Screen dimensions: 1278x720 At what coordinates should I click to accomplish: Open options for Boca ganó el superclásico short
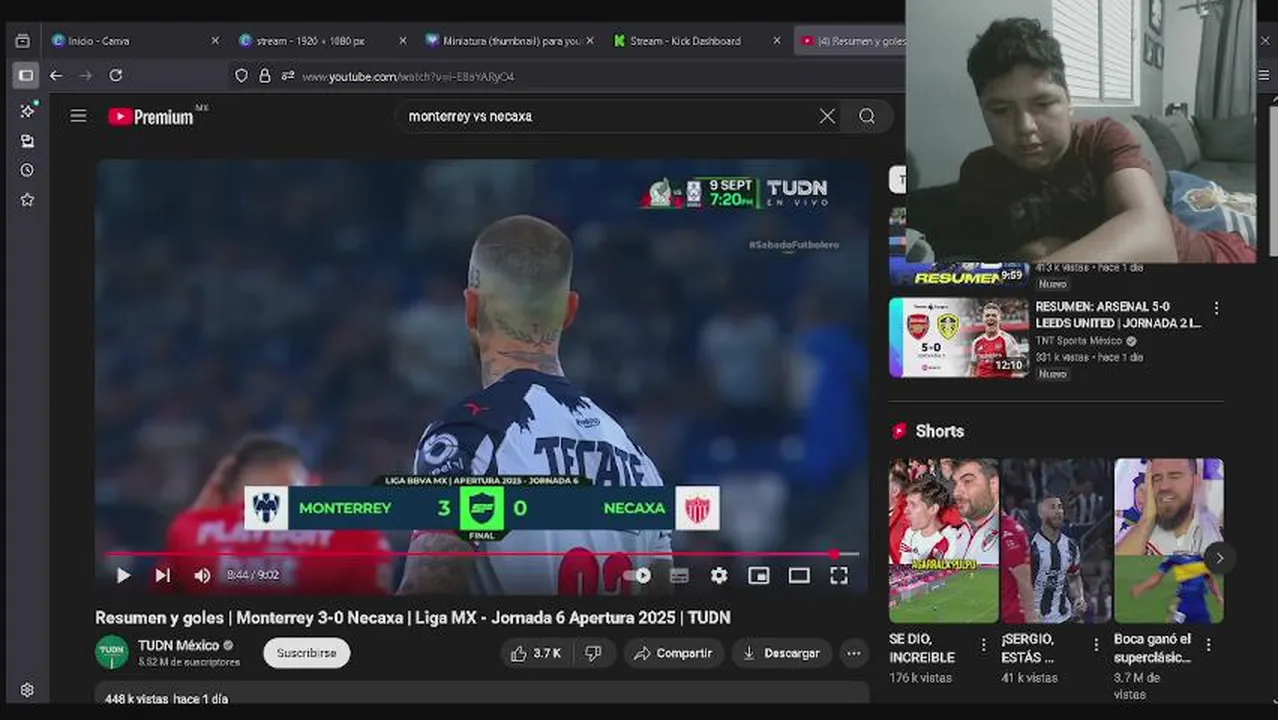1208,645
